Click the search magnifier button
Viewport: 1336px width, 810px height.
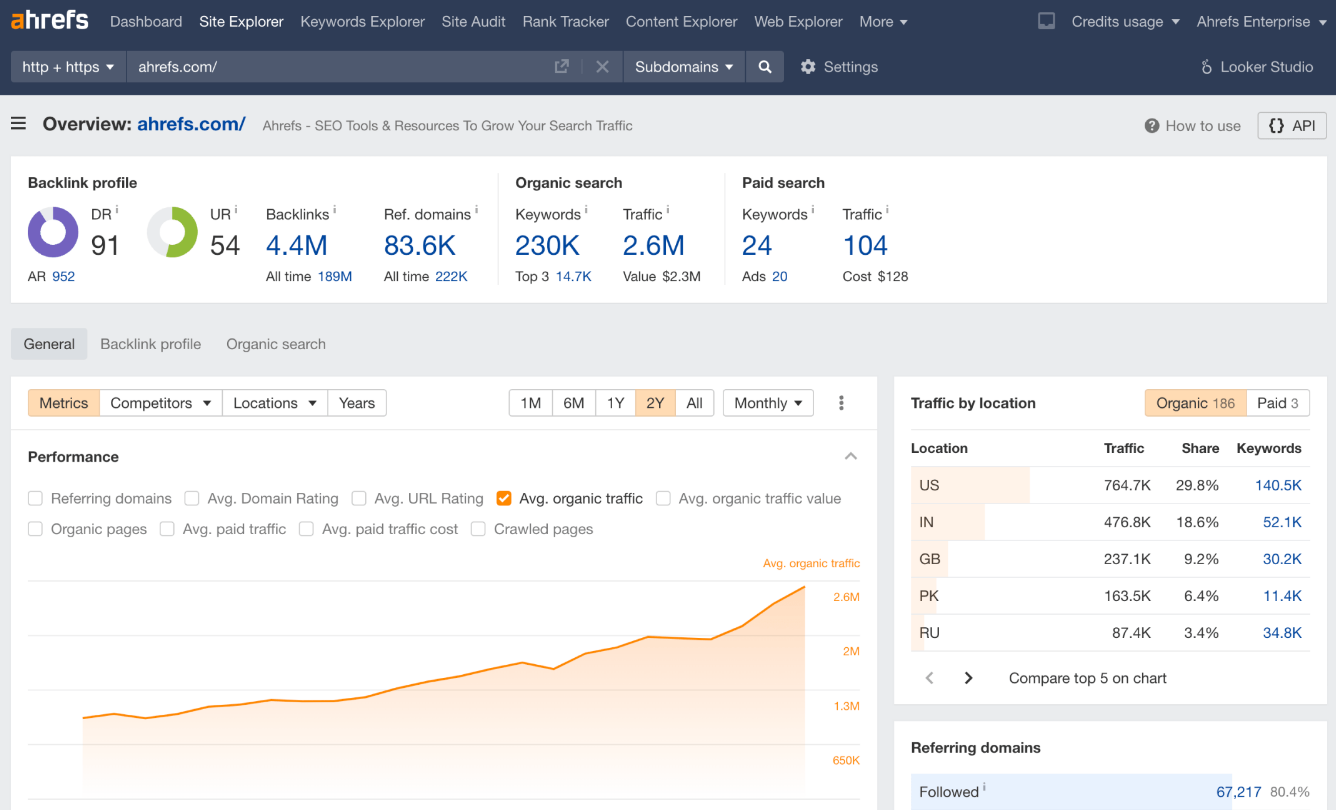[x=765, y=67]
